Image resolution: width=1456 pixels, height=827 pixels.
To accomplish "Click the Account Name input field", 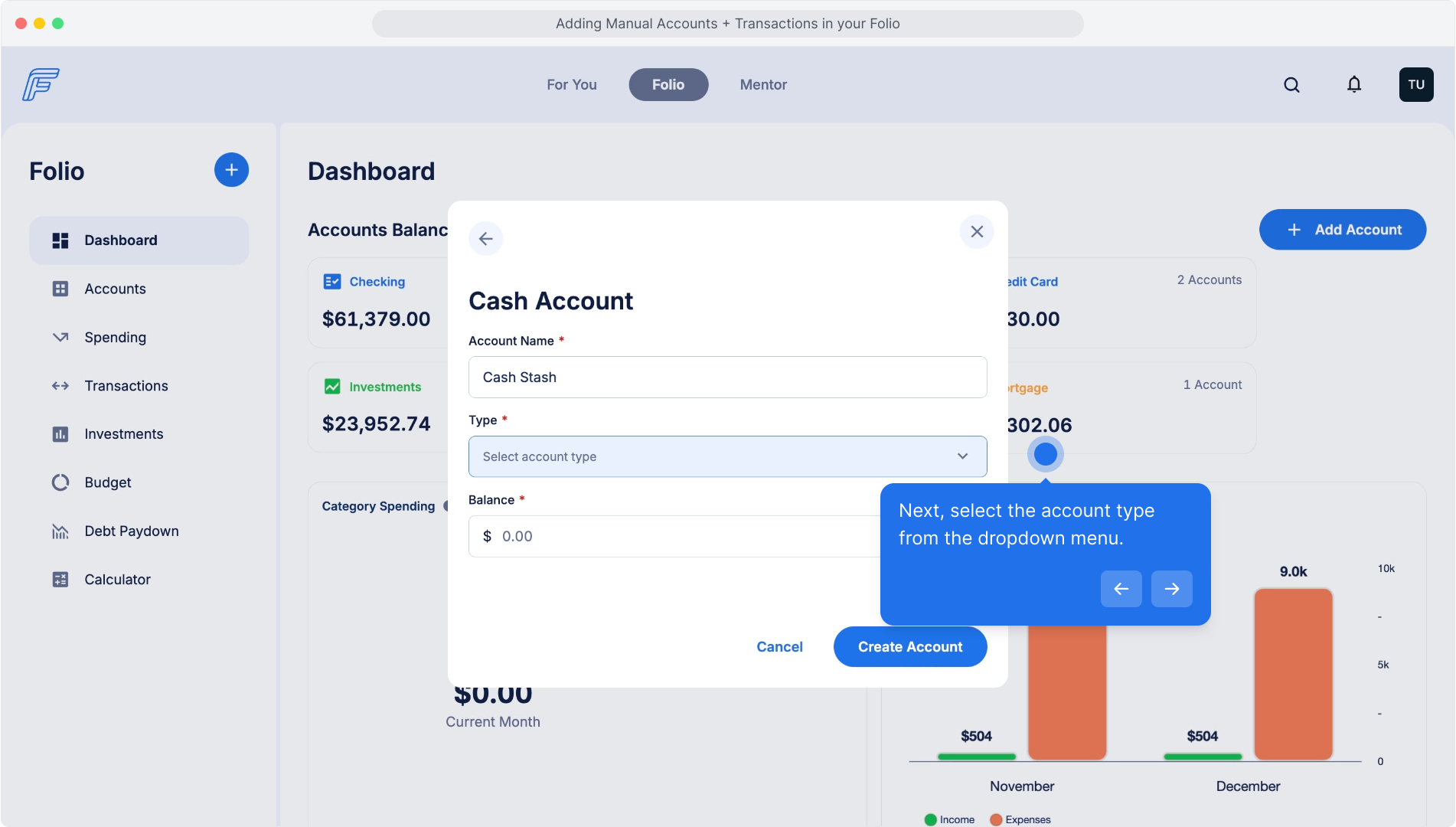I will 727,378.
